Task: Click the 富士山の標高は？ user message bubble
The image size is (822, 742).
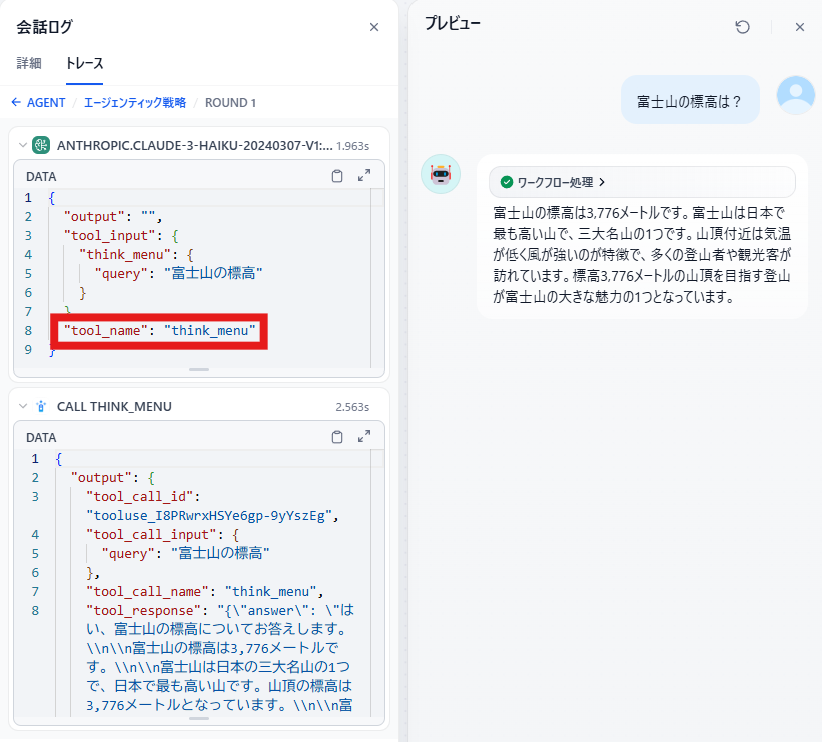Action: click(689, 101)
